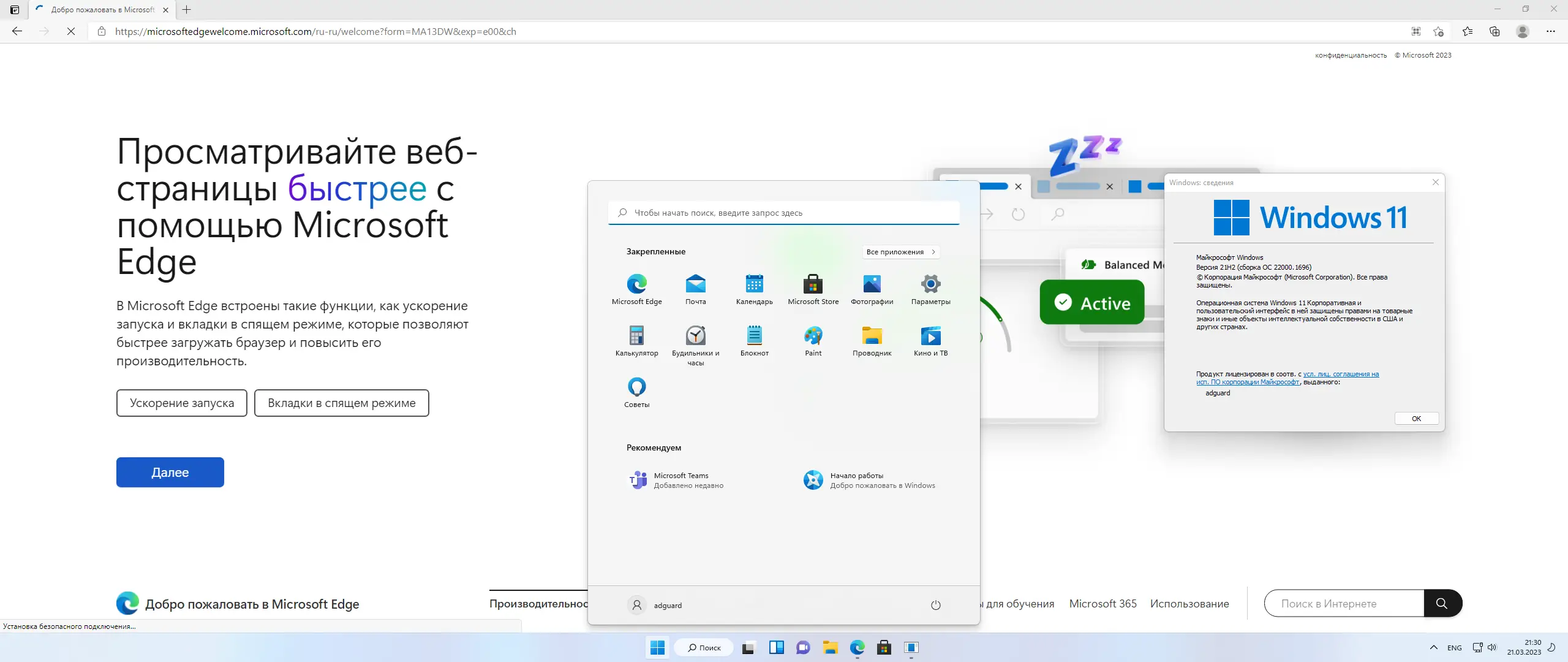Click Вкладки в спящем режиме button

pyautogui.click(x=341, y=403)
